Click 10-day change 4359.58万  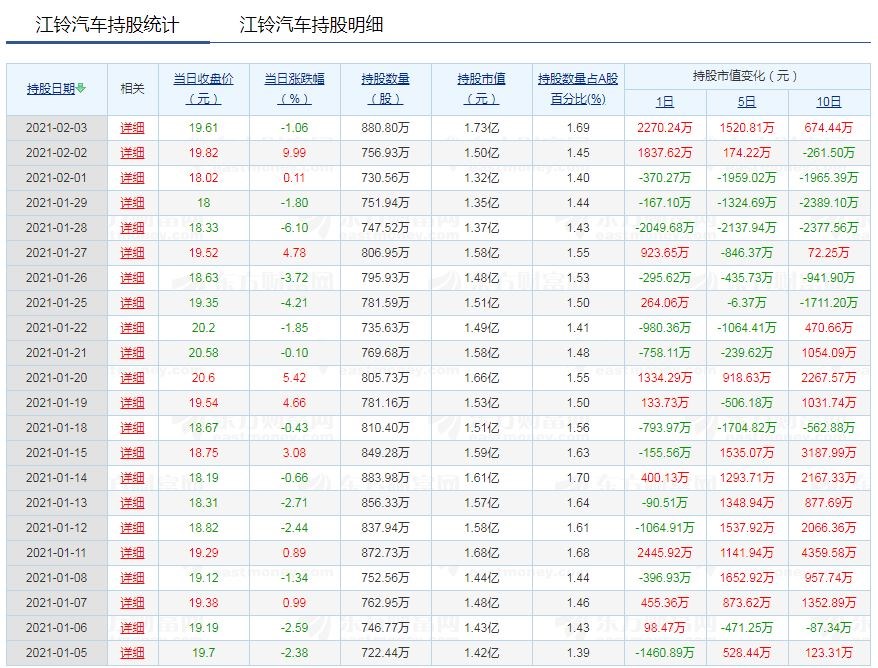(x=829, y=553)
